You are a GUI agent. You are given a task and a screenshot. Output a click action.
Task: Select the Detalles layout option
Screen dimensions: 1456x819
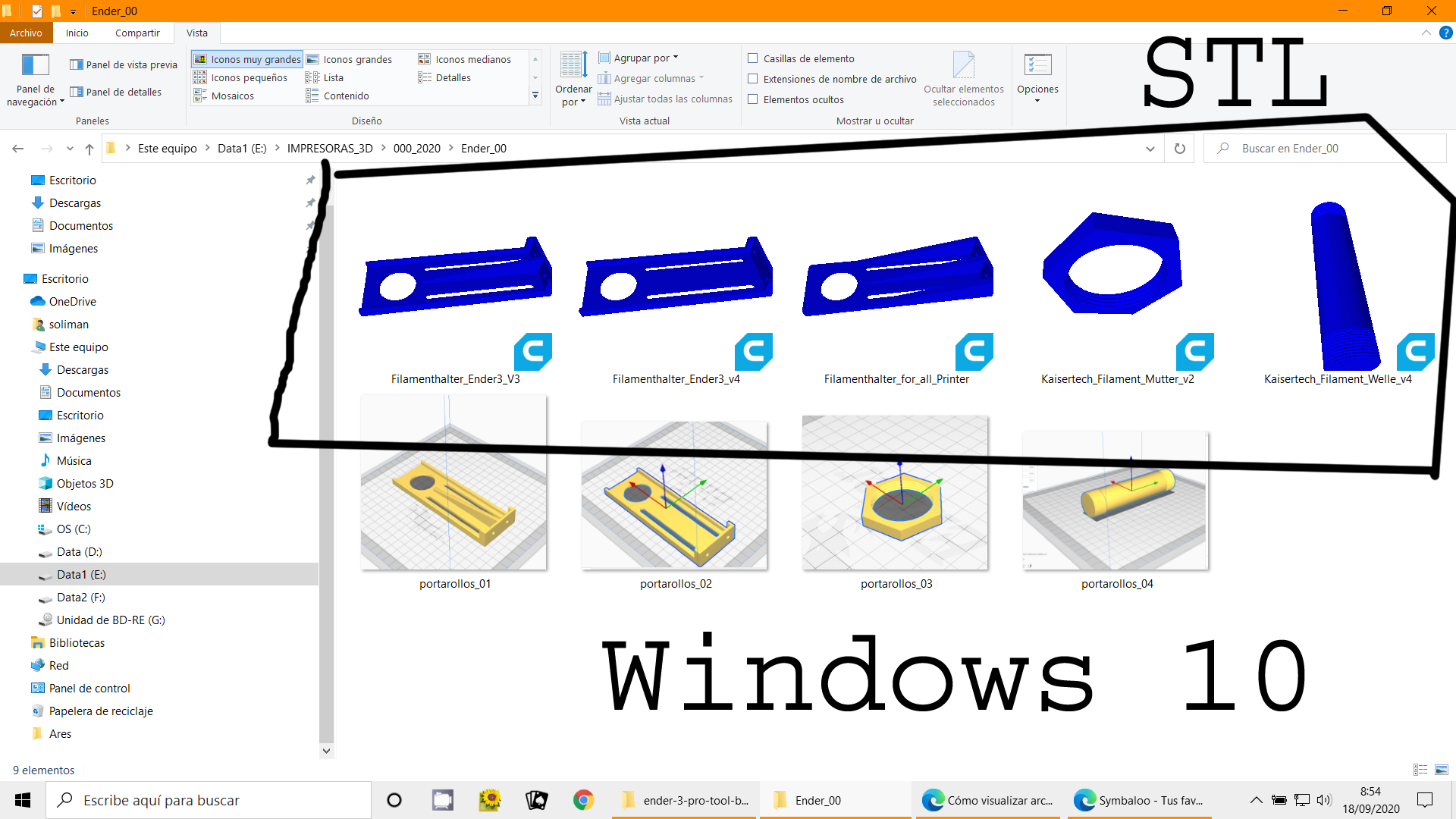453,77
